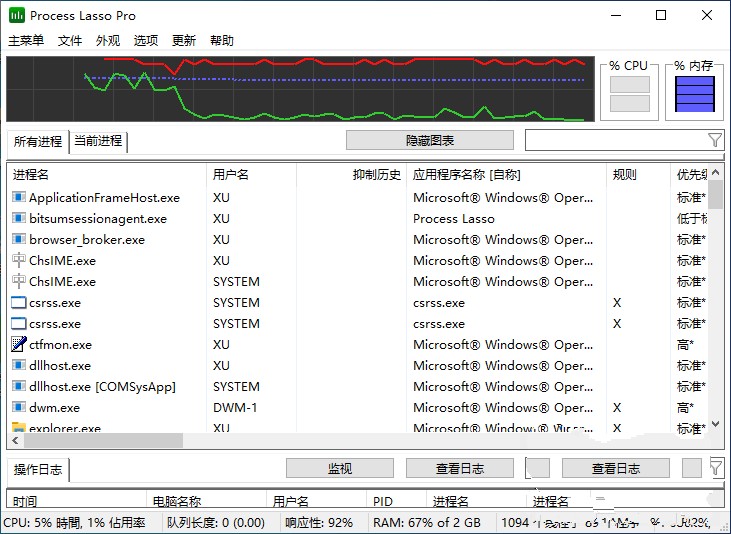731x534 pixels.
Task: Click the ChsIME.exe icon for user XU
Action: coord(19,260)
